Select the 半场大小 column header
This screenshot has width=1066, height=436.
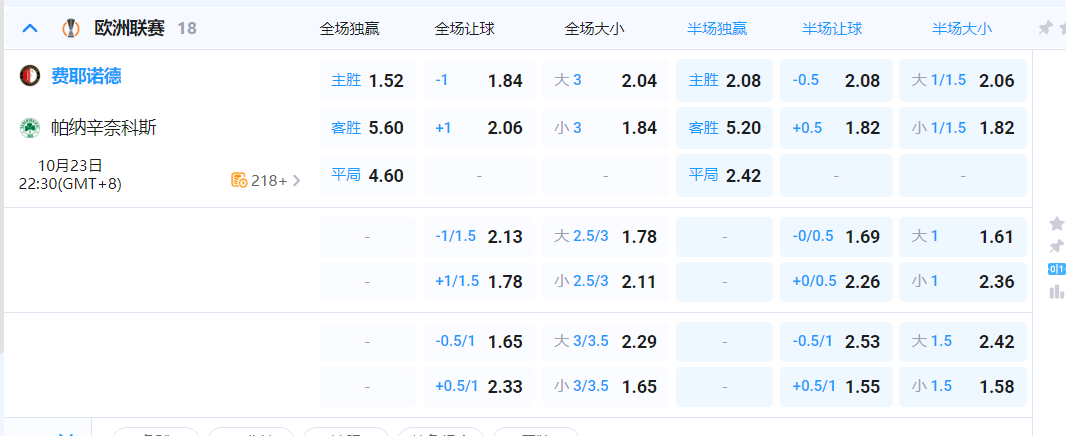pos(962,29)
